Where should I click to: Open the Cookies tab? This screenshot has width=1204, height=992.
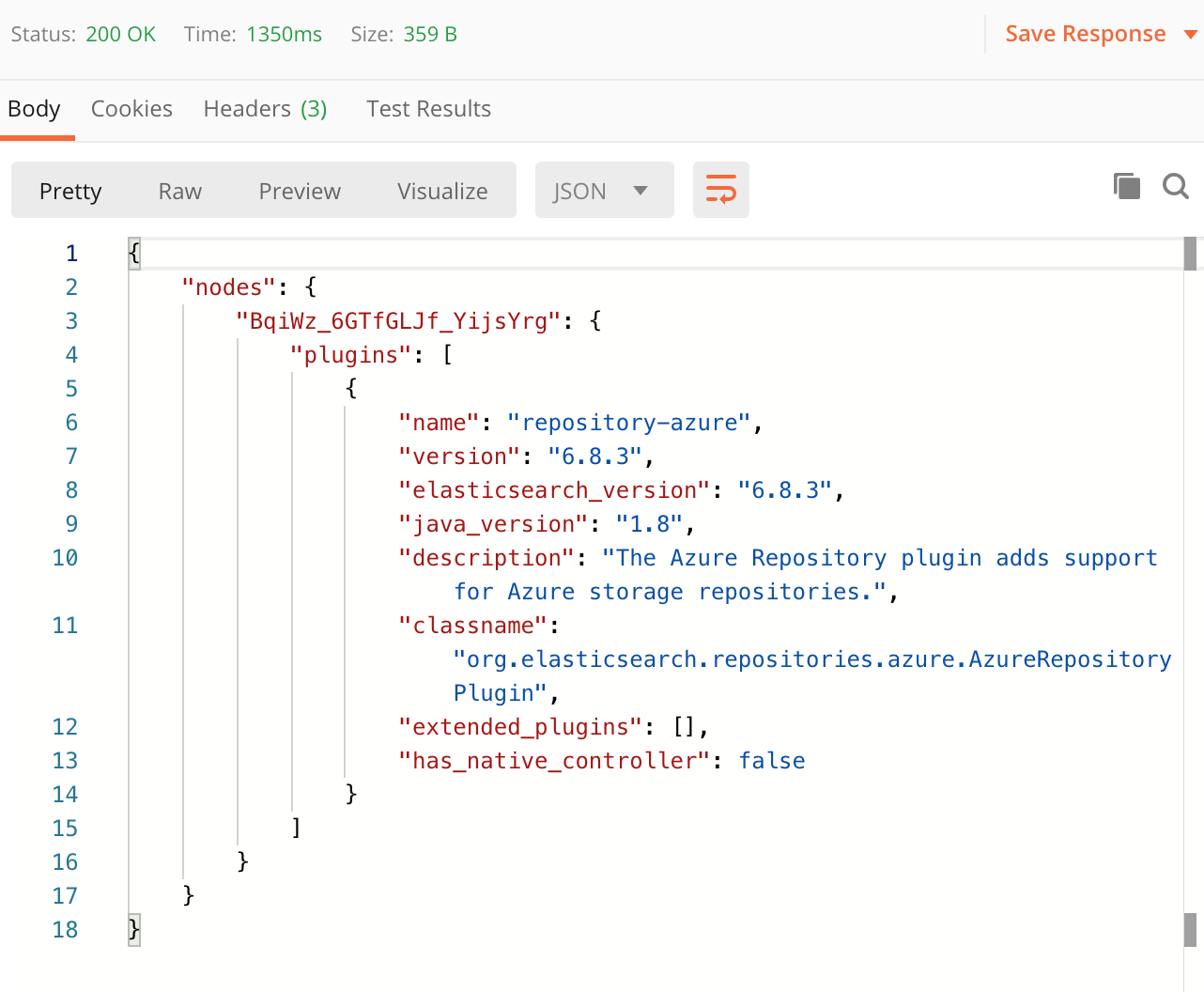click(131, 108)
